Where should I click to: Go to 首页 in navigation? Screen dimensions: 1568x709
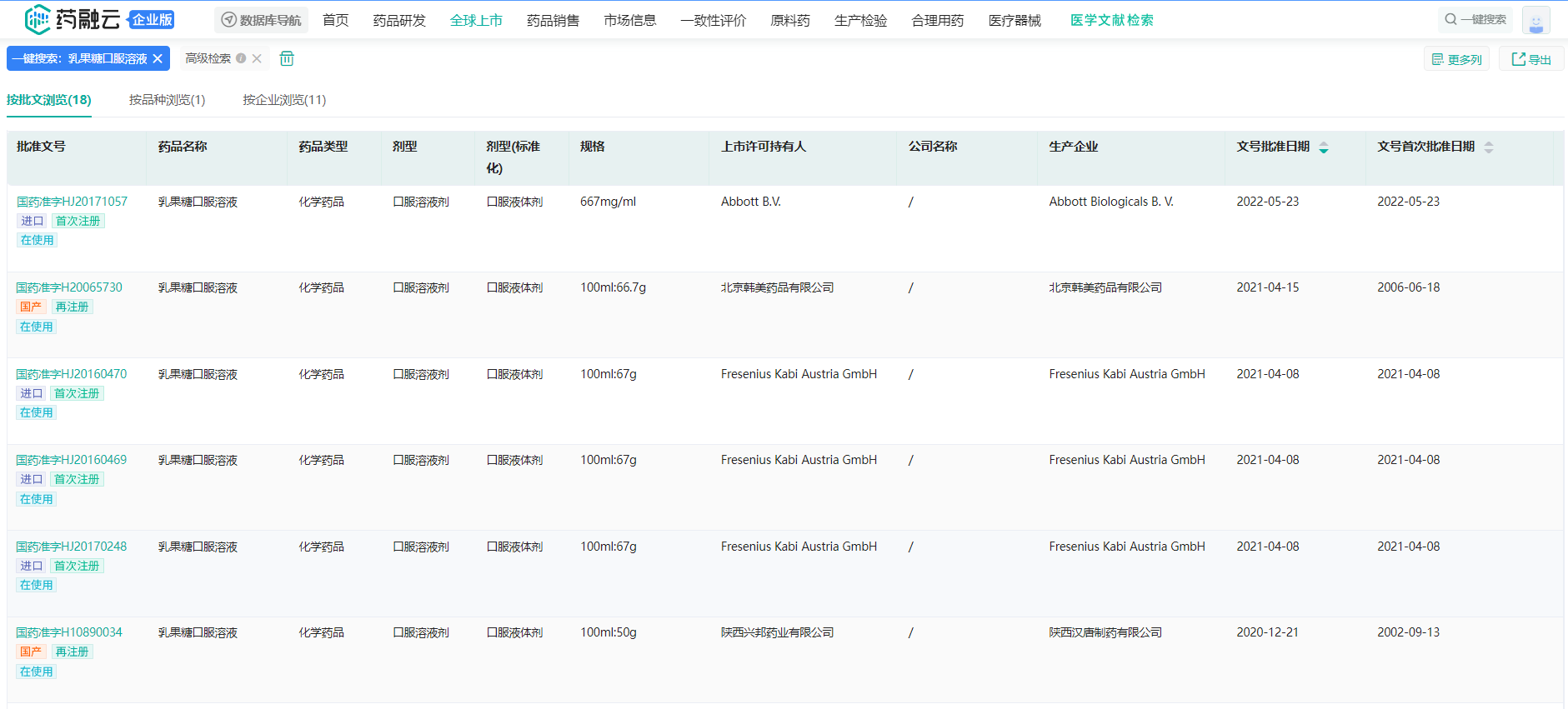(336, 20)
